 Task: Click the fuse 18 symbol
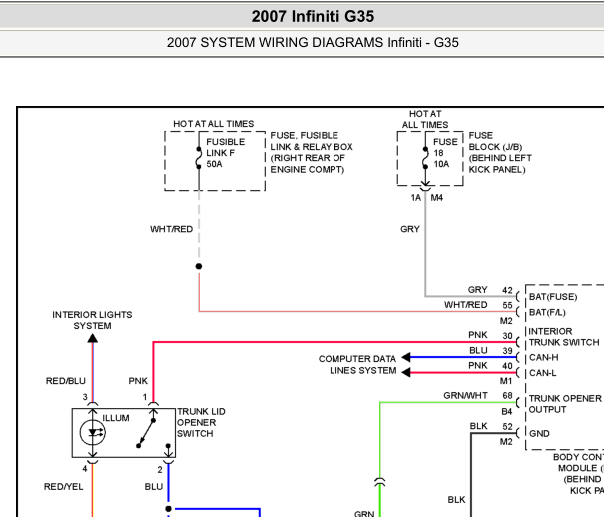(425, 158)
